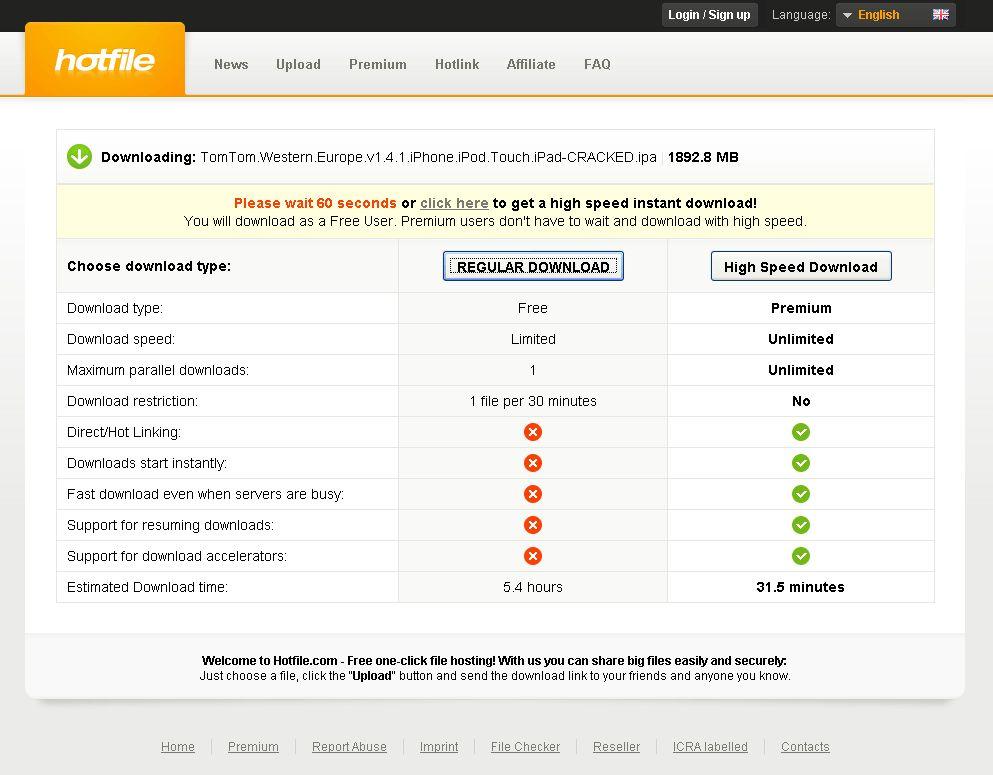The width and height of the screenshot is (993, 775).
Task: Click the '31.5 minutes' estimated time
Action: 800,587
